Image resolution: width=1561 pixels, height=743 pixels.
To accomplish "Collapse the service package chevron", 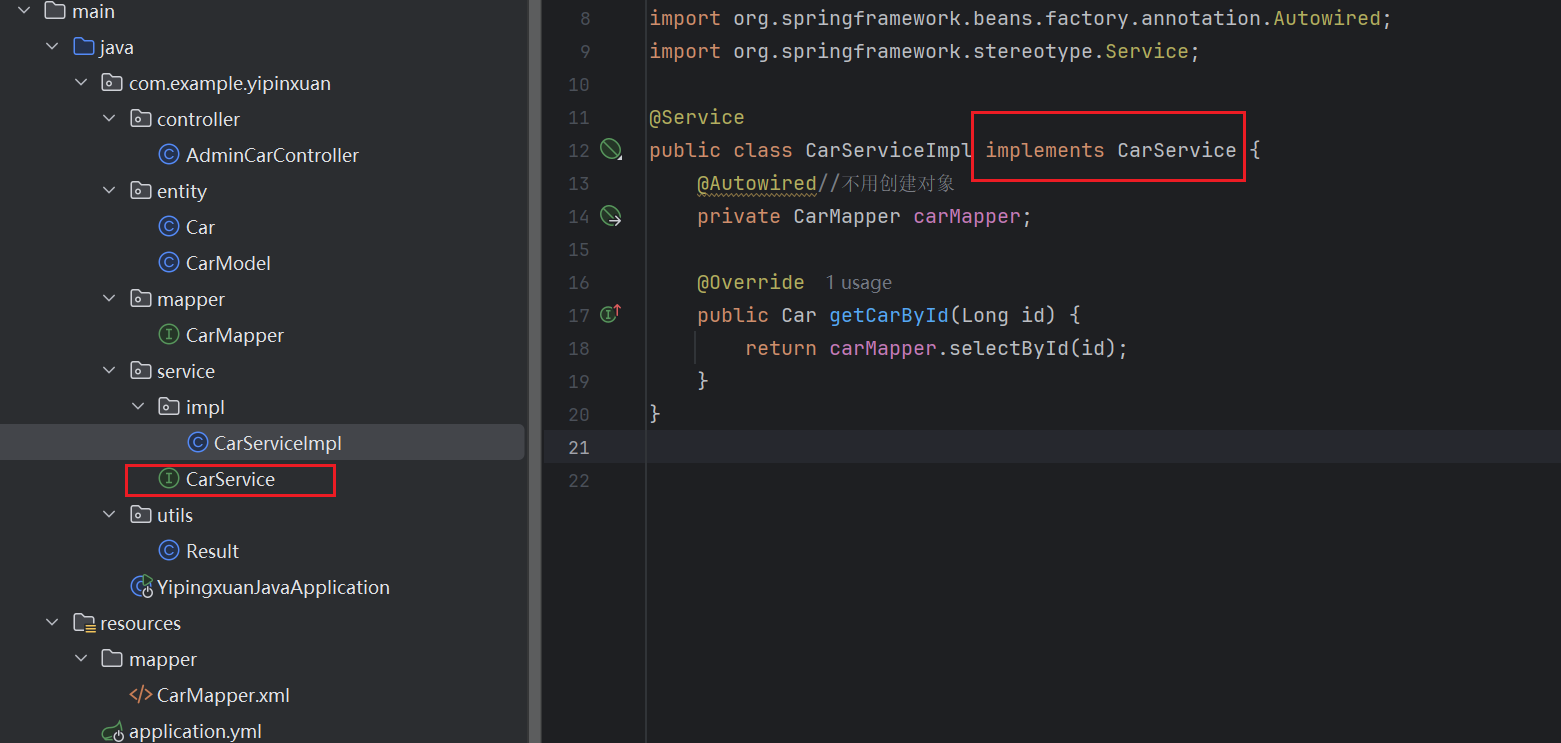I will click(x=109, y=371).
